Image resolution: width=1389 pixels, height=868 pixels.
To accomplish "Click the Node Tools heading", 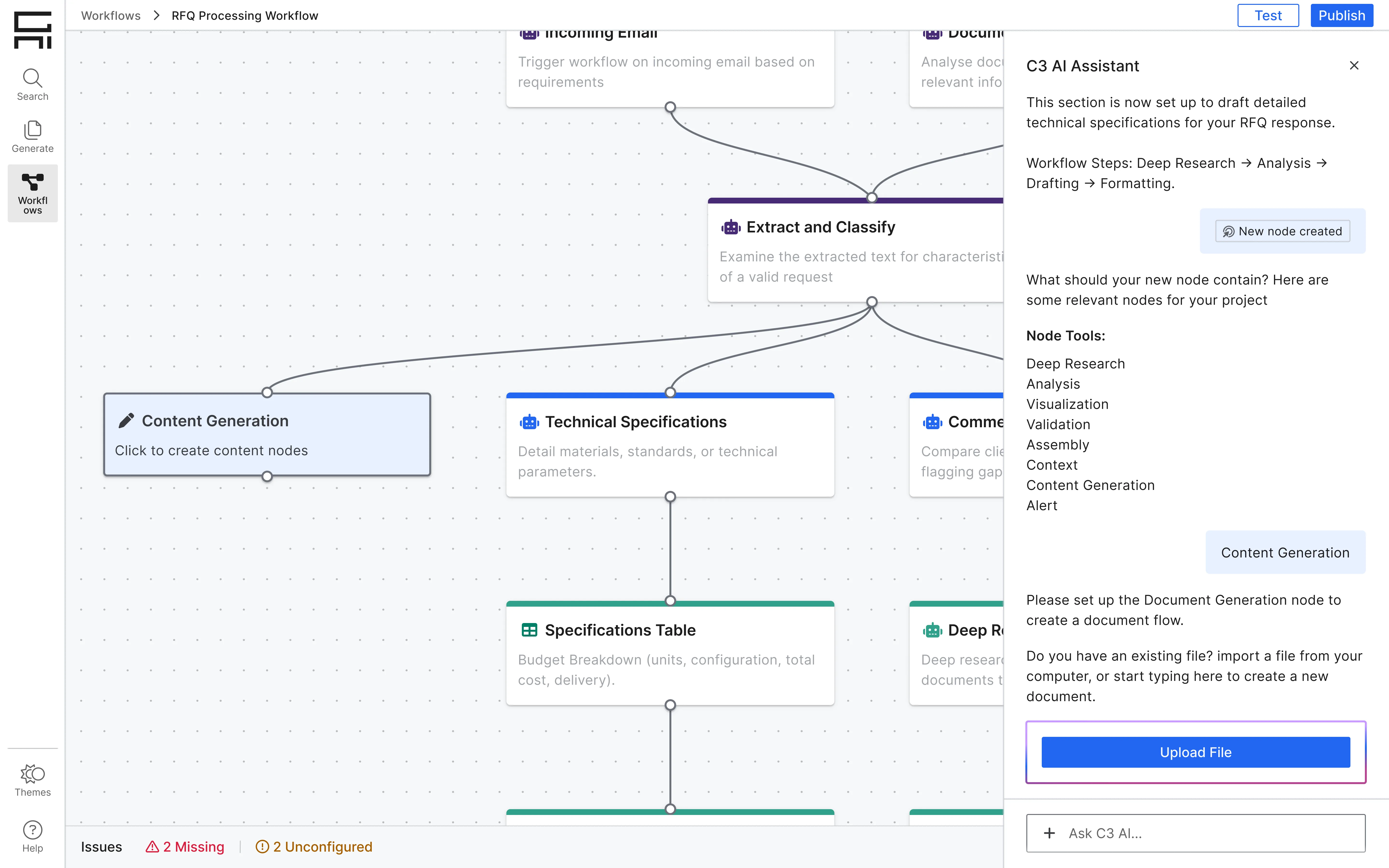I will point(1065,336).
